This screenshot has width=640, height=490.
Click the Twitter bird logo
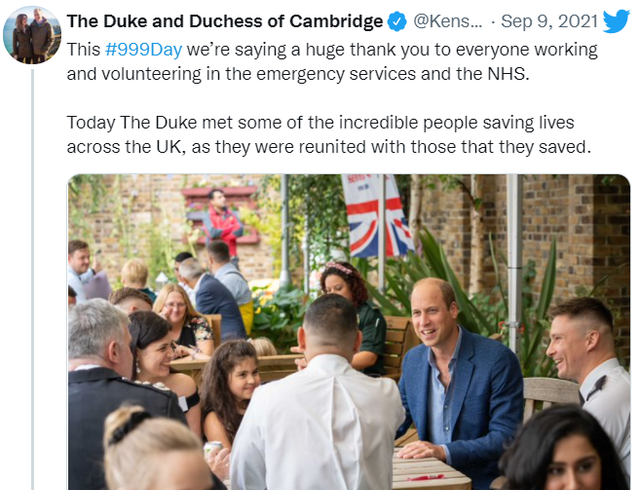pyautogui.click(x=616, y=21)
